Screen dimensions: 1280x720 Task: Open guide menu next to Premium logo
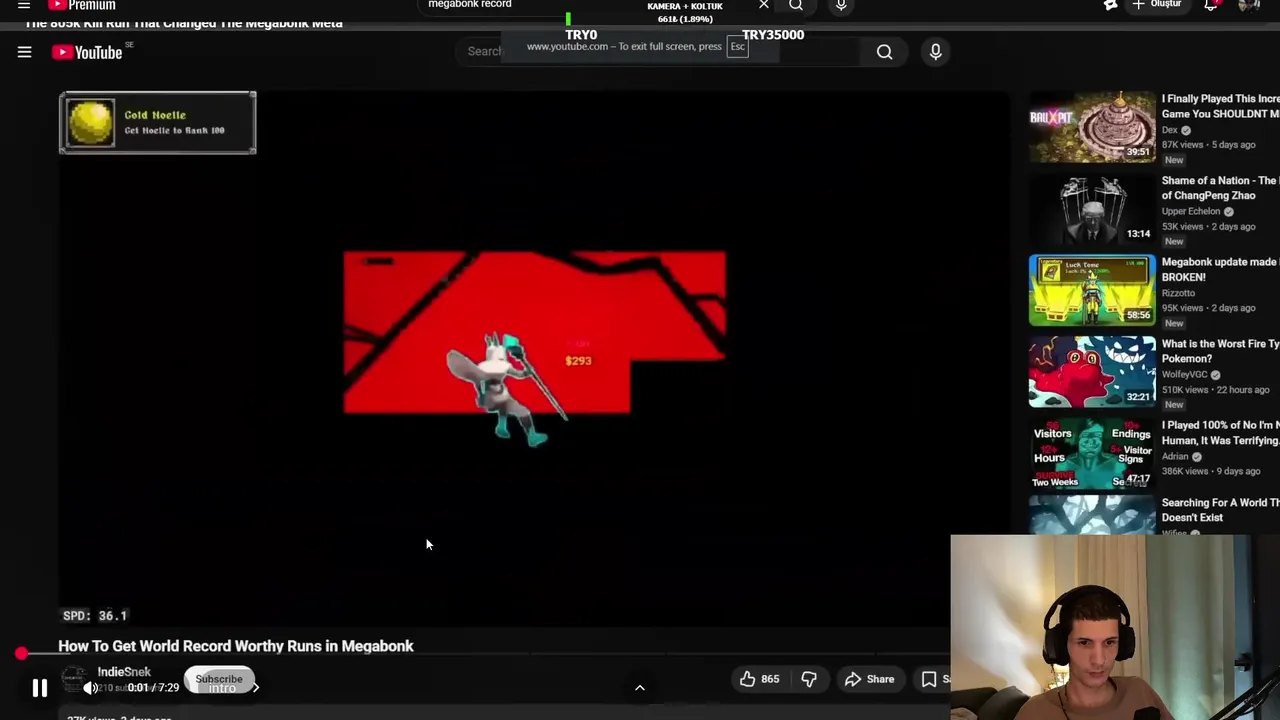click(x=24, y=5)
